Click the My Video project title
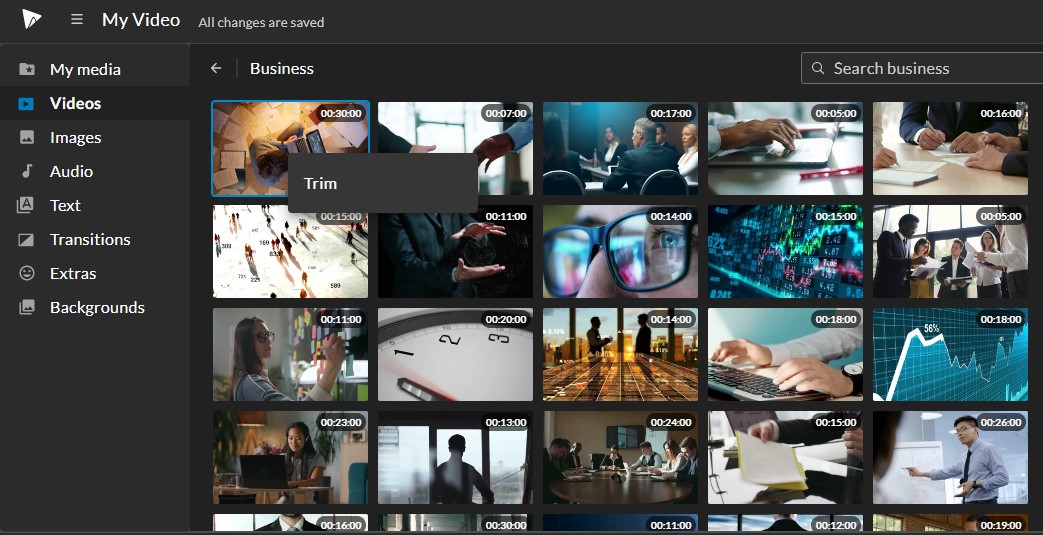The height and width of the screenshot is (535, 1043). tap(141, 20)
